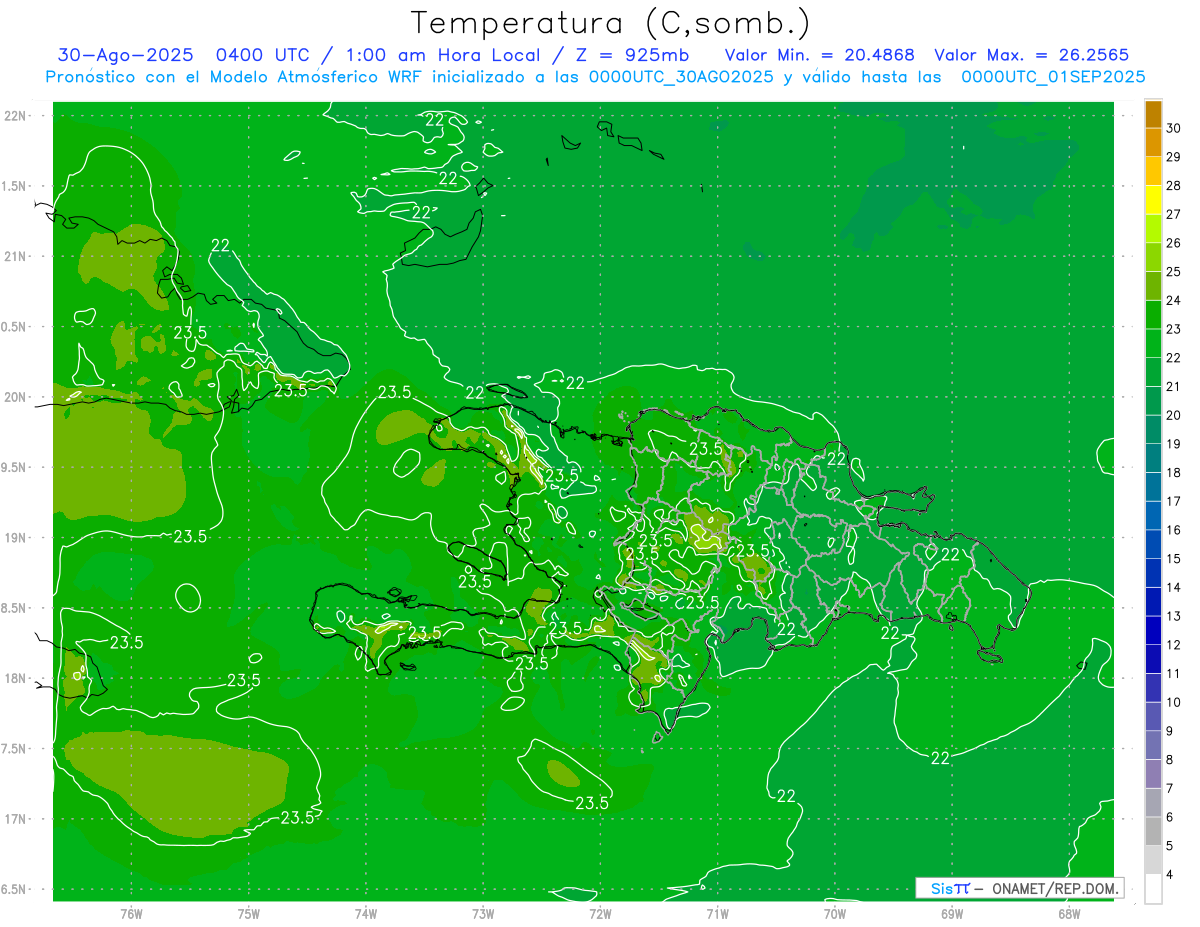Screen dimensions: 1200x927
Task: Click the '68W' longitude axis label
Action: [x=1069, y=913]
